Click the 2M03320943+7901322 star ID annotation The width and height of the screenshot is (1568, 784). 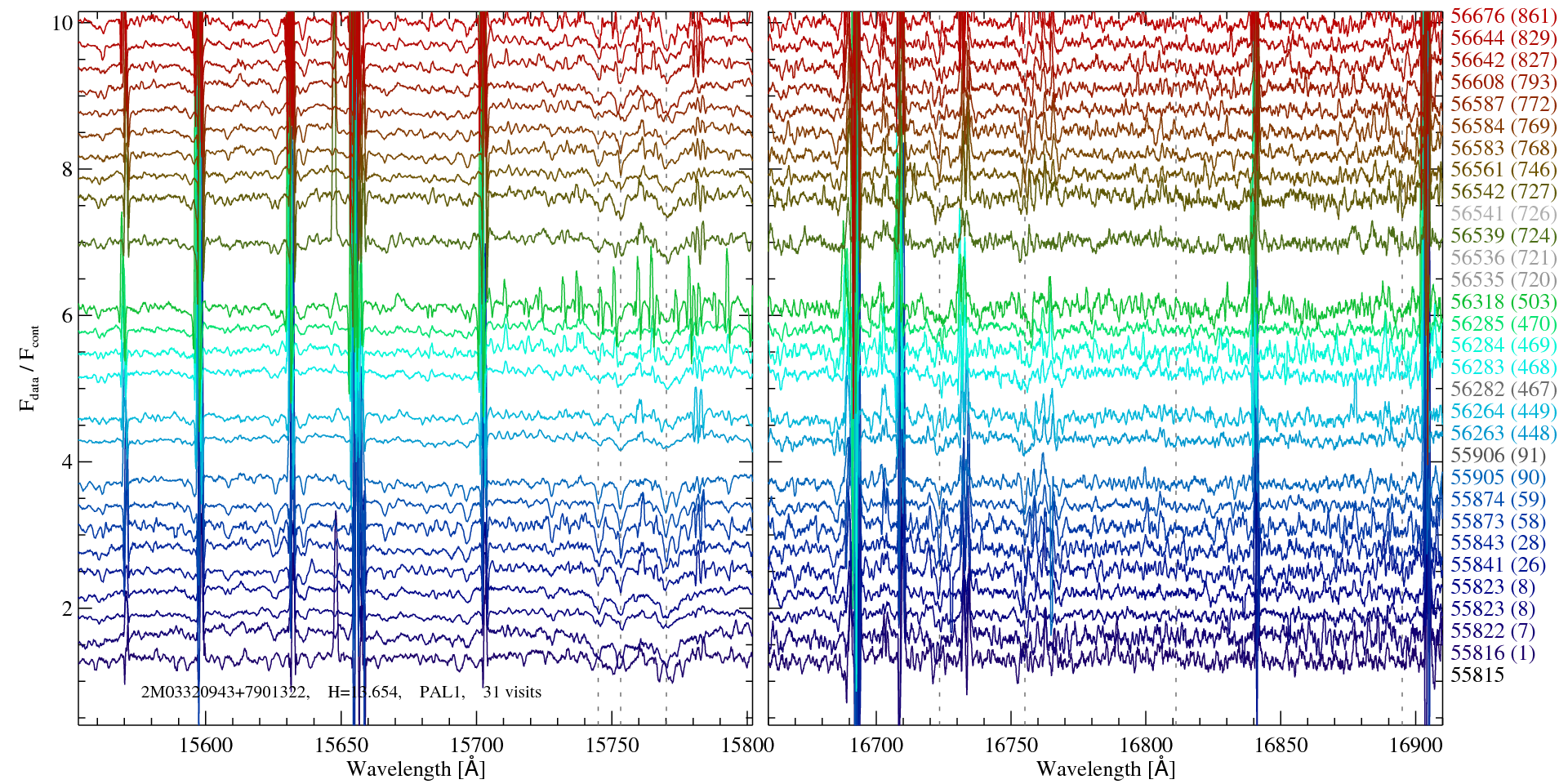(225, 693)
